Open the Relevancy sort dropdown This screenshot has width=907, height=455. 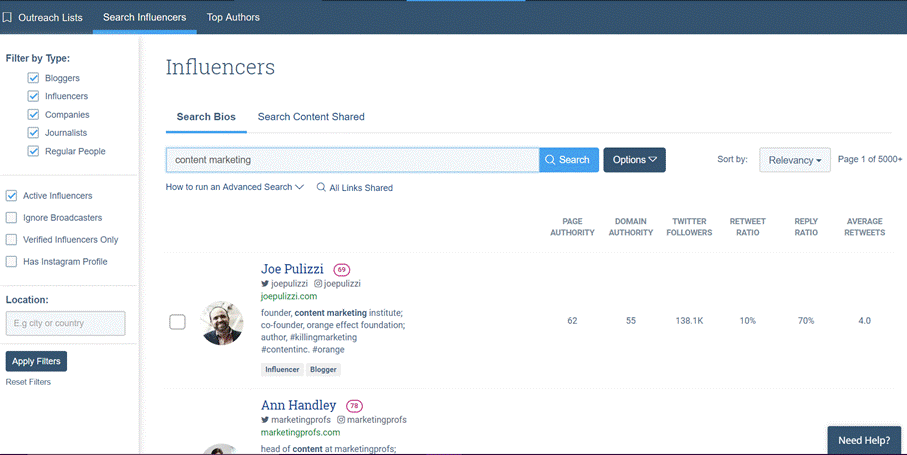pos(794,160)
